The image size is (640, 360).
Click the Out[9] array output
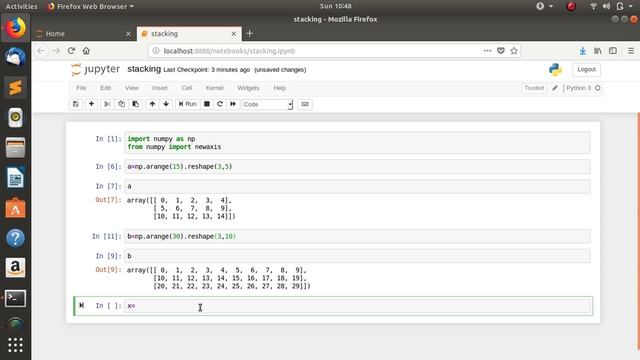point(219,278)
